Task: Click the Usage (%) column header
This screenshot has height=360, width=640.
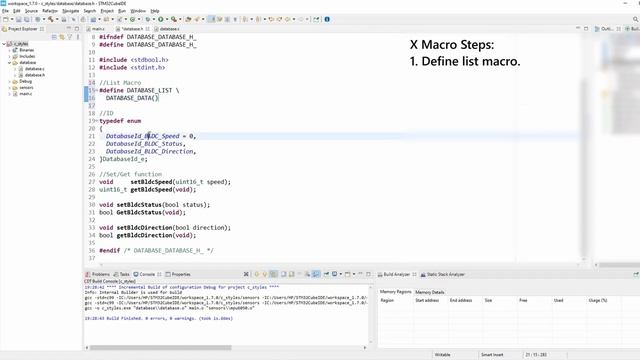Action: [x=598, y=300]
